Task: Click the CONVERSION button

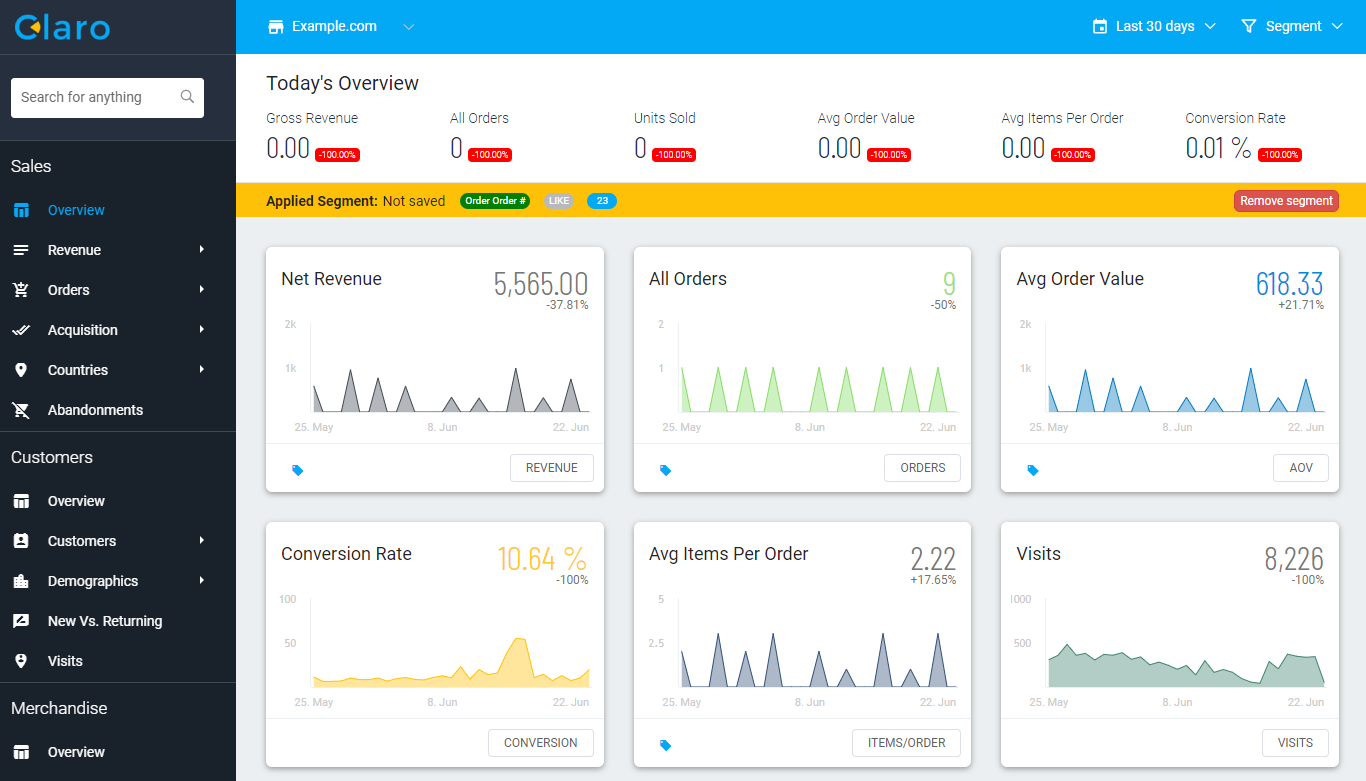Action: [540, 743]
